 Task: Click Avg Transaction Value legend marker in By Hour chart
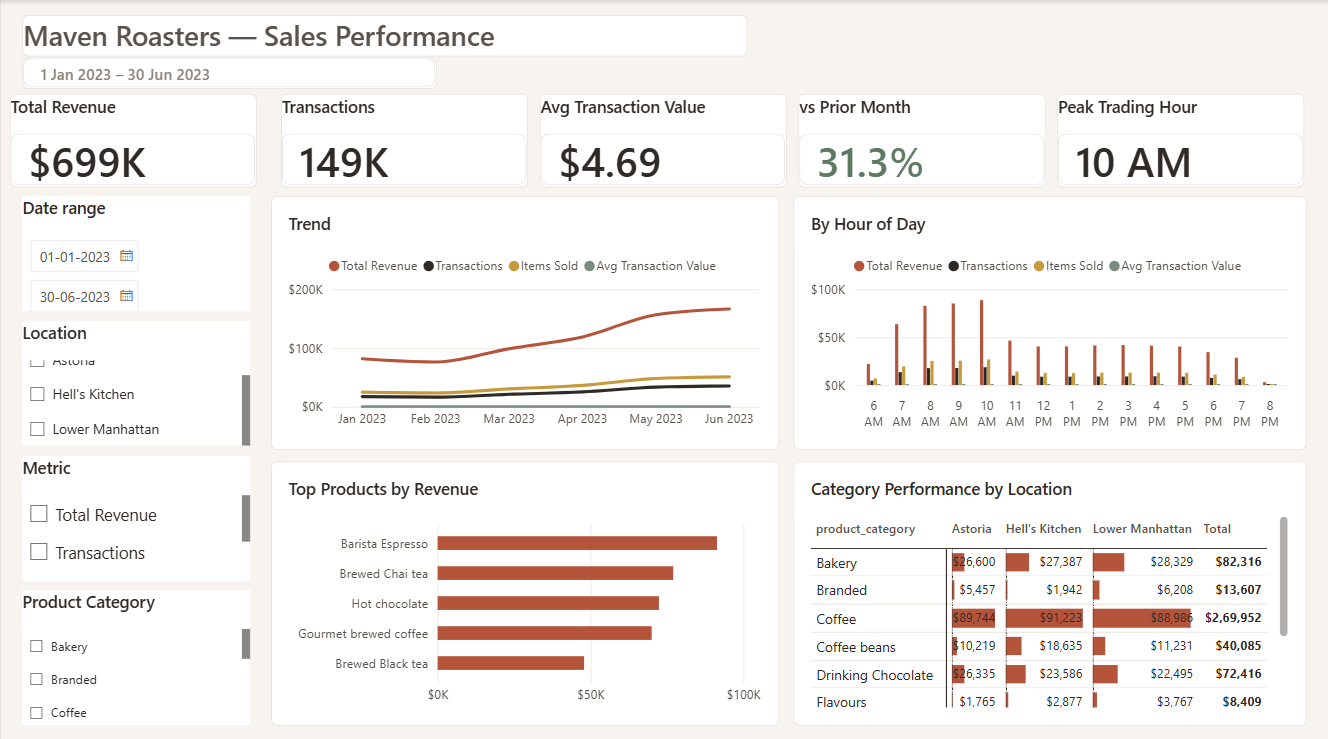pyautogui.click(x=1114, y=266)
